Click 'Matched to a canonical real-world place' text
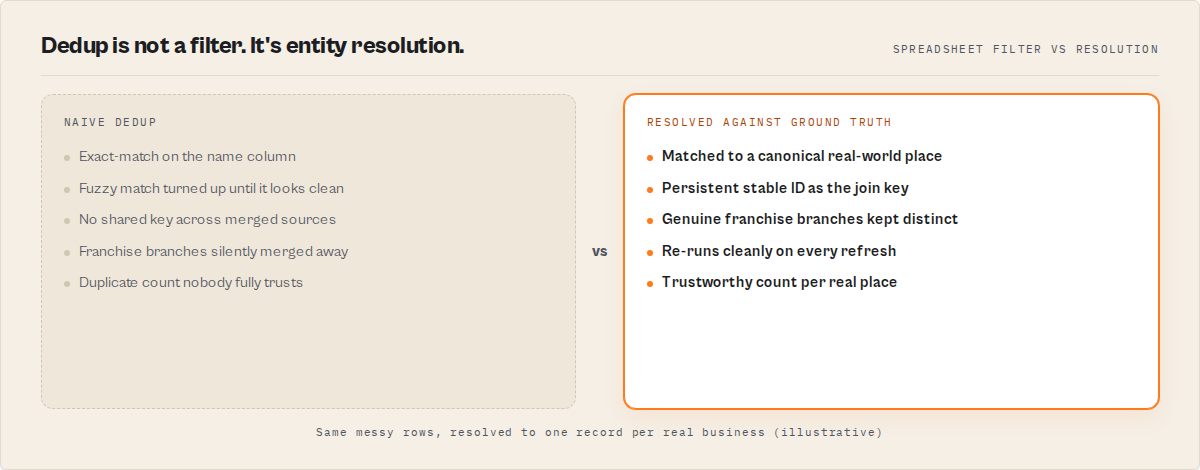1200x470 pixels. pyautogui.click(x=802, y=156)
